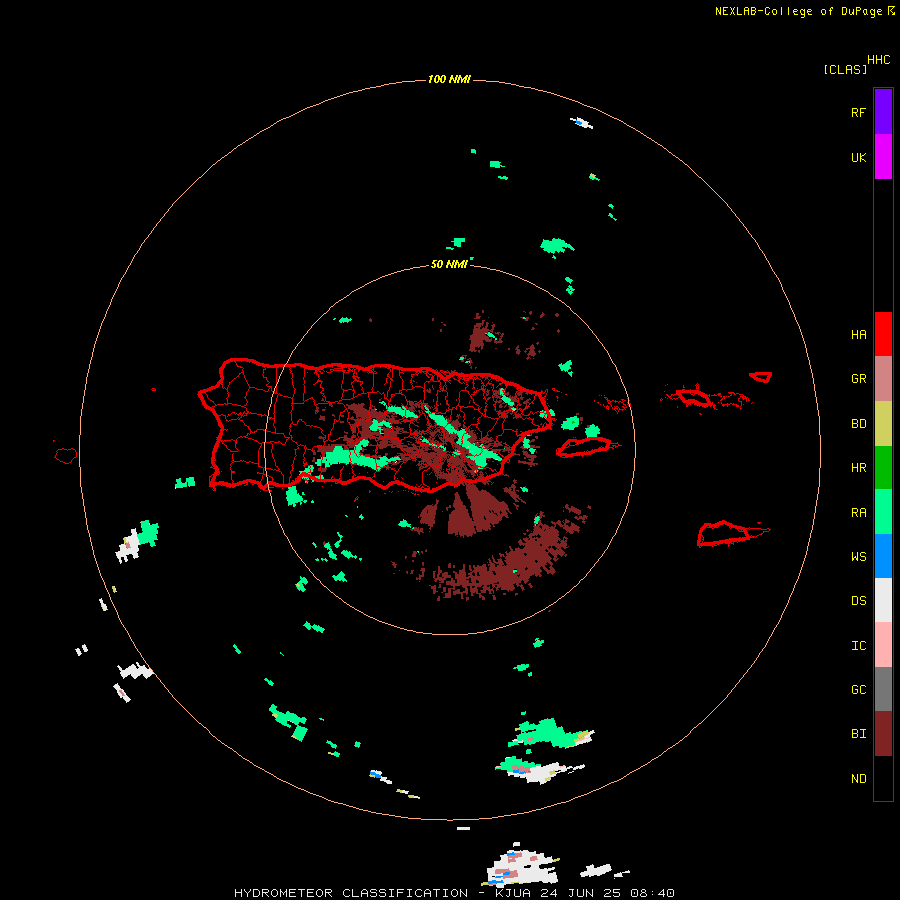Select the GC gray legend swatch
Image resolution: width=900 pixels, height=900 pixels.
[883, 689]
